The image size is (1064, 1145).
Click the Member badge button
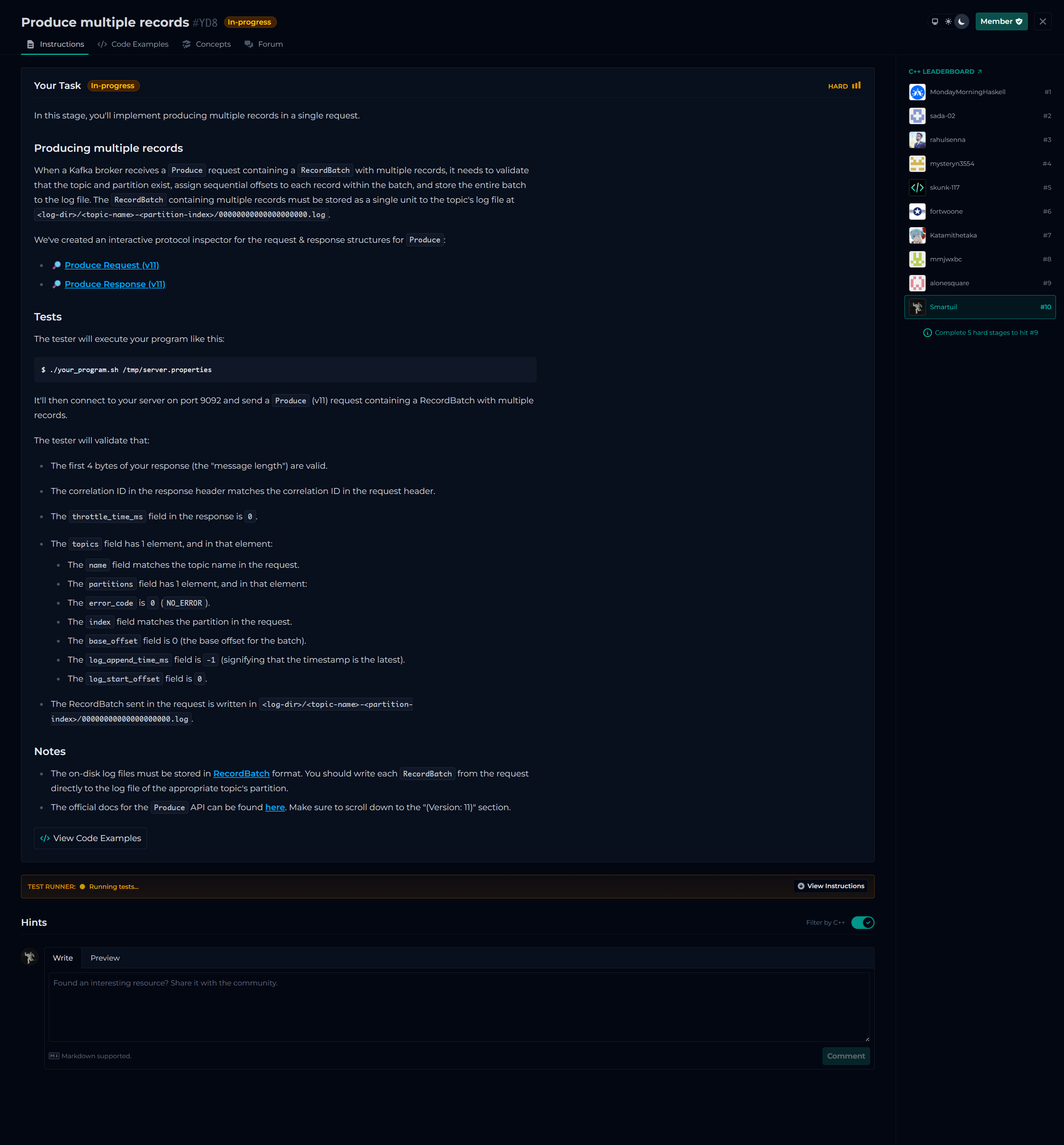[1001, 22]
